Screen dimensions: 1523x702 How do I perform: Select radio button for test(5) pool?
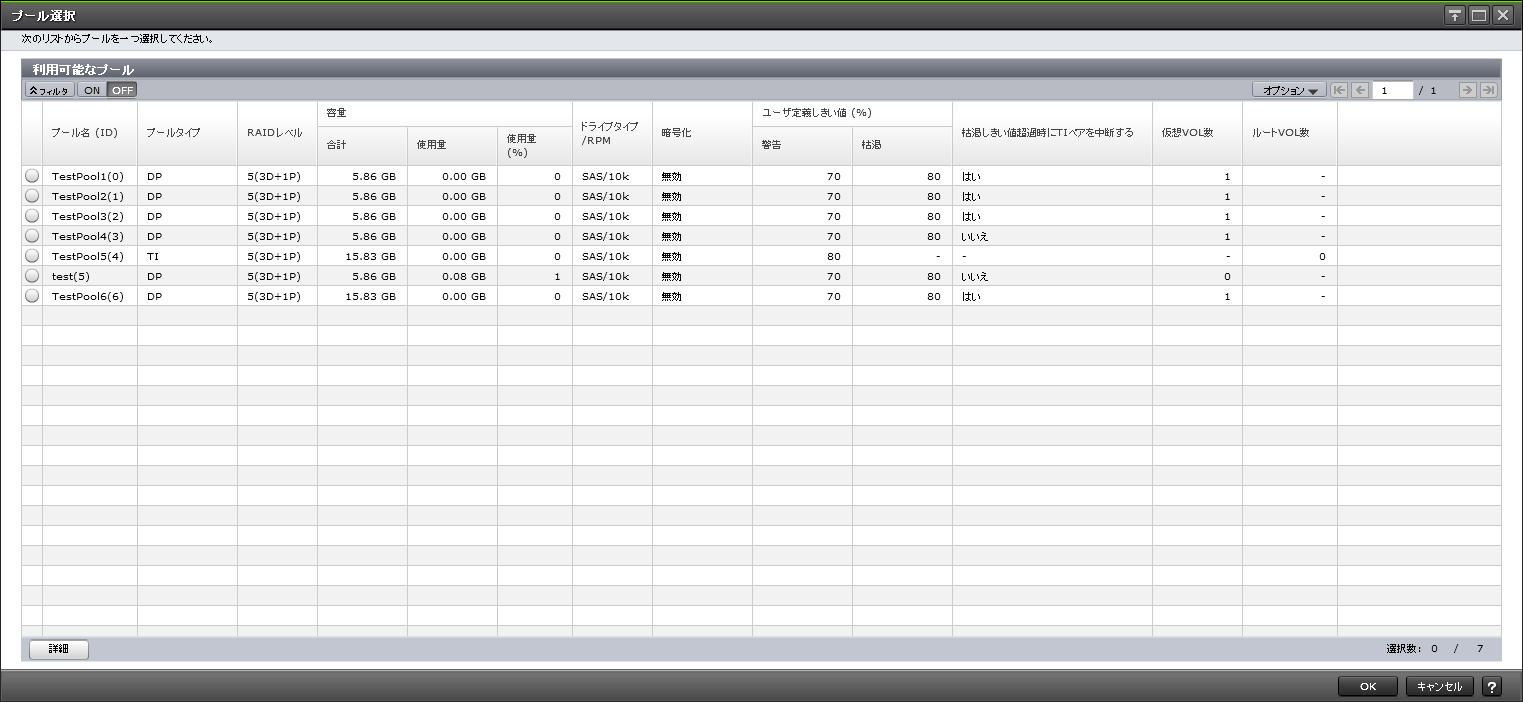click(x=32, y=276)
